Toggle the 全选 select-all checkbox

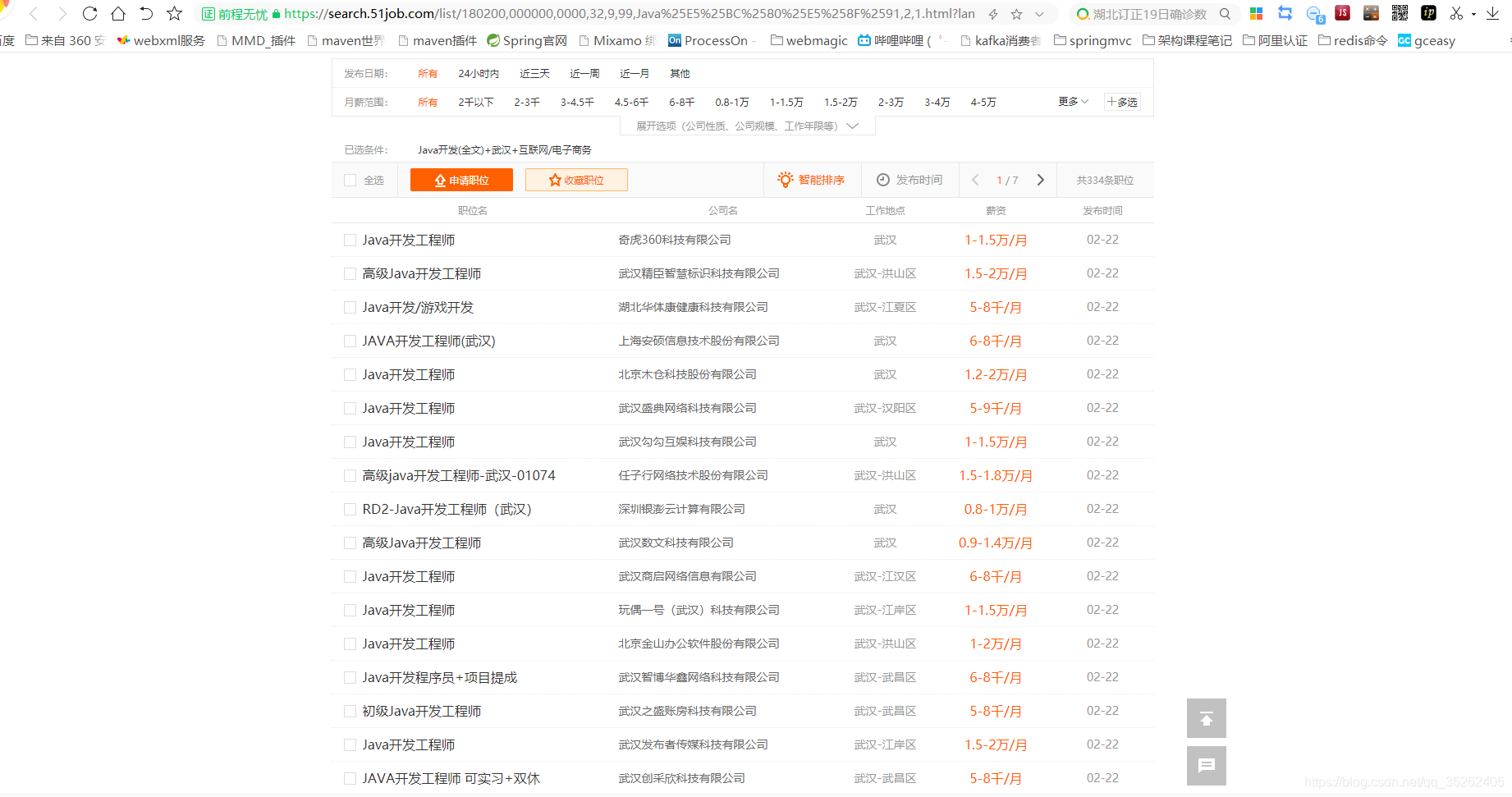click(x=351, y=181)
